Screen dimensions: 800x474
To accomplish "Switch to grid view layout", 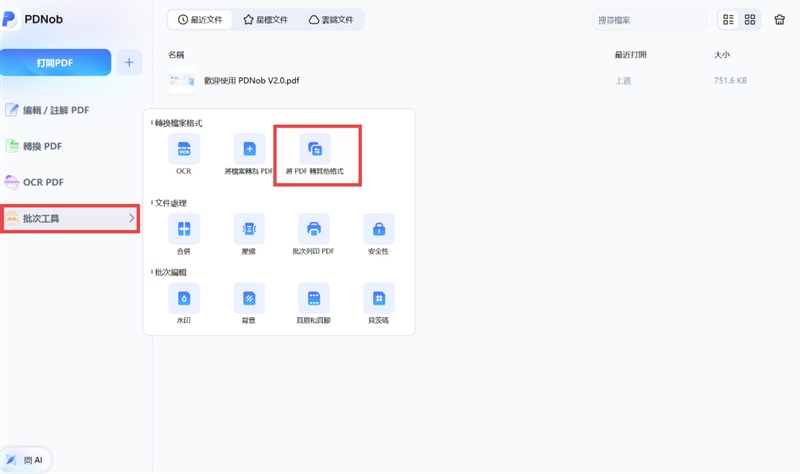I will point(749,20).
